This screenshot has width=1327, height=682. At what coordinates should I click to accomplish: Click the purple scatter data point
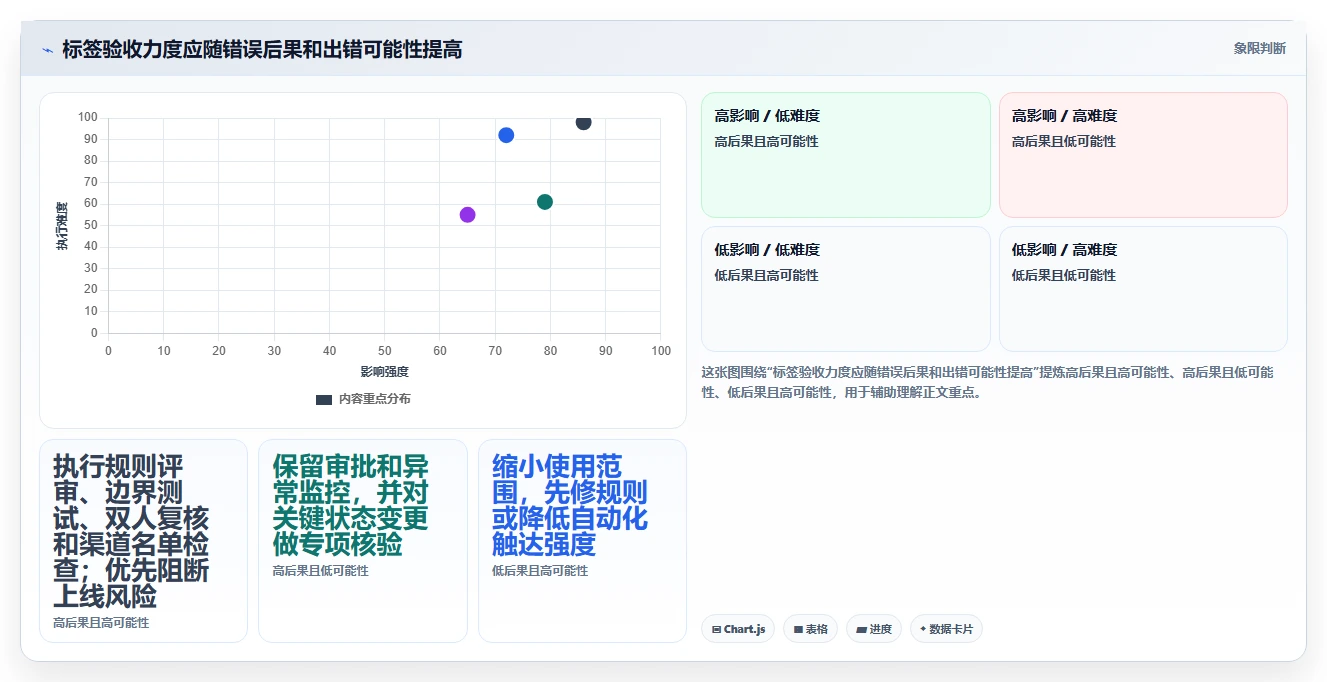(x=467, y=215)
